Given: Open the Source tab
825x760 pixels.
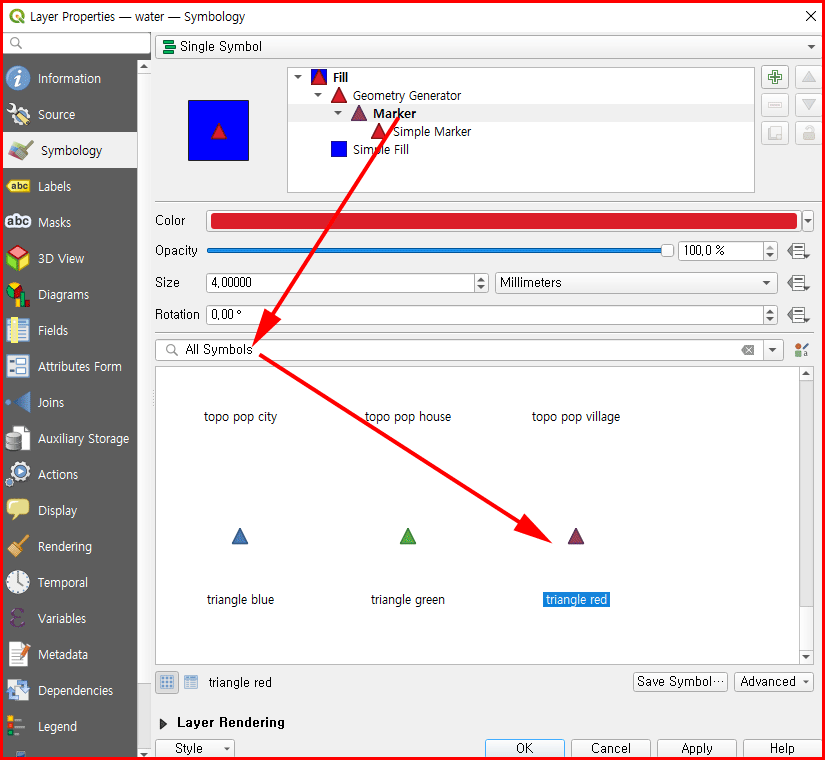Looking at the screenshot, I should [x=69, y=114].
